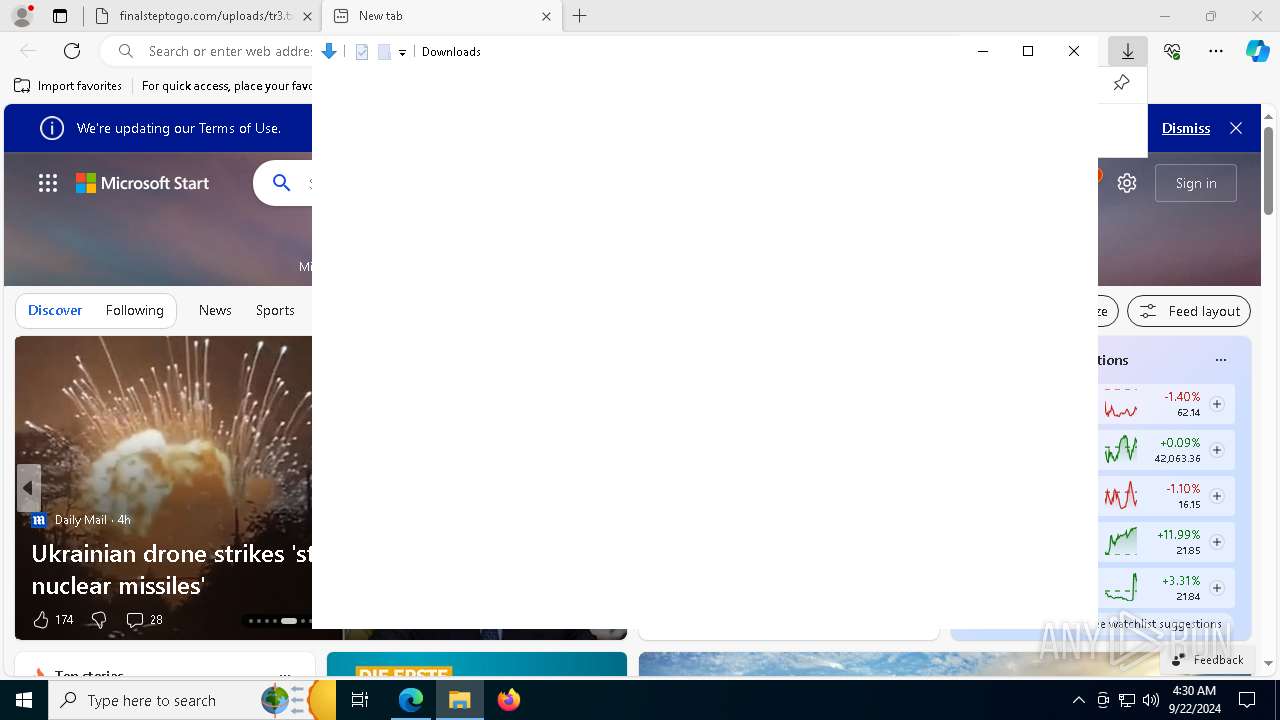Open the notification center icon
Screen dimensions: 1280x720
(x=1247, y=700)
